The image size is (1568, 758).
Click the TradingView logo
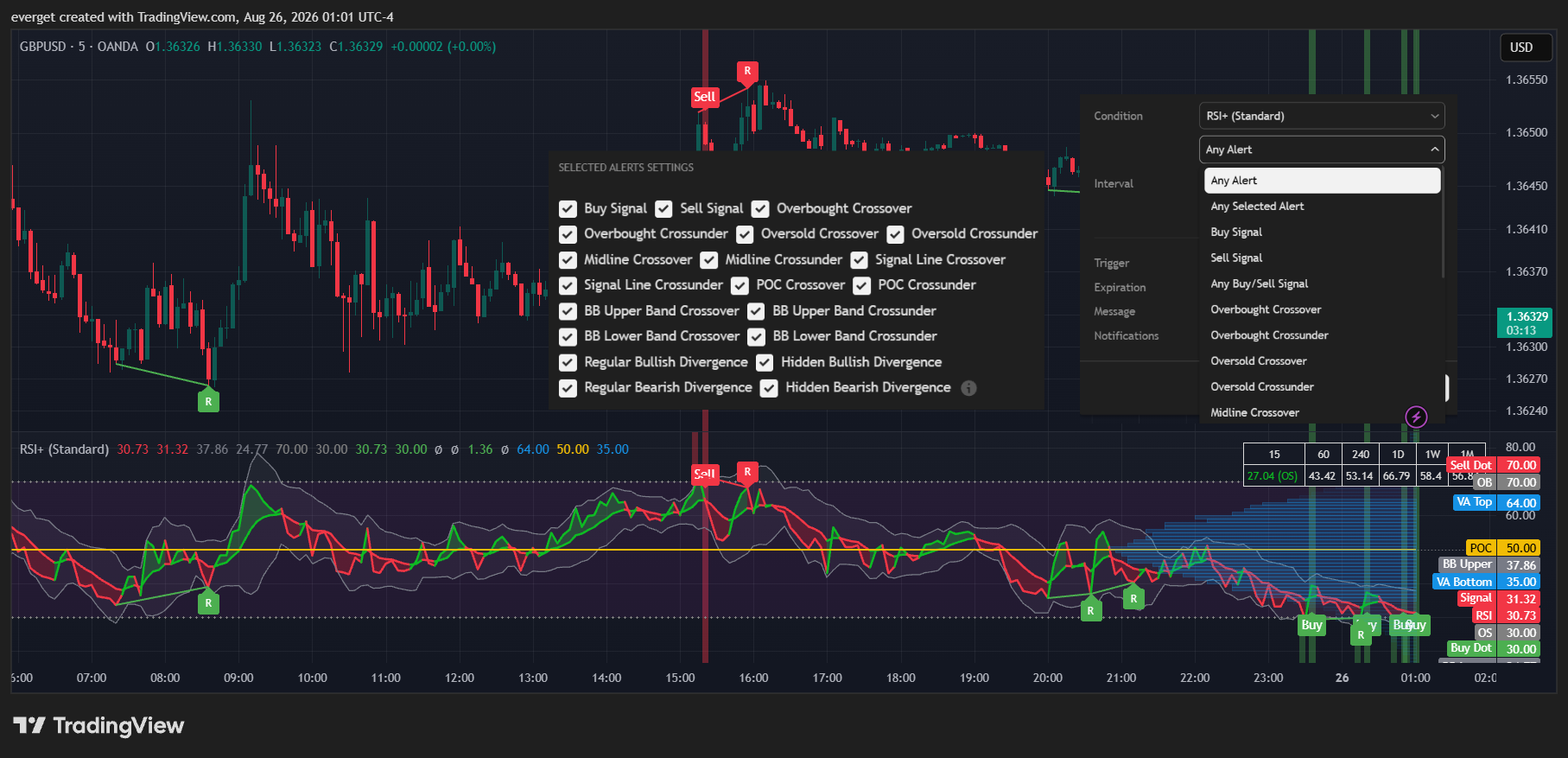(x=98, y=725)
